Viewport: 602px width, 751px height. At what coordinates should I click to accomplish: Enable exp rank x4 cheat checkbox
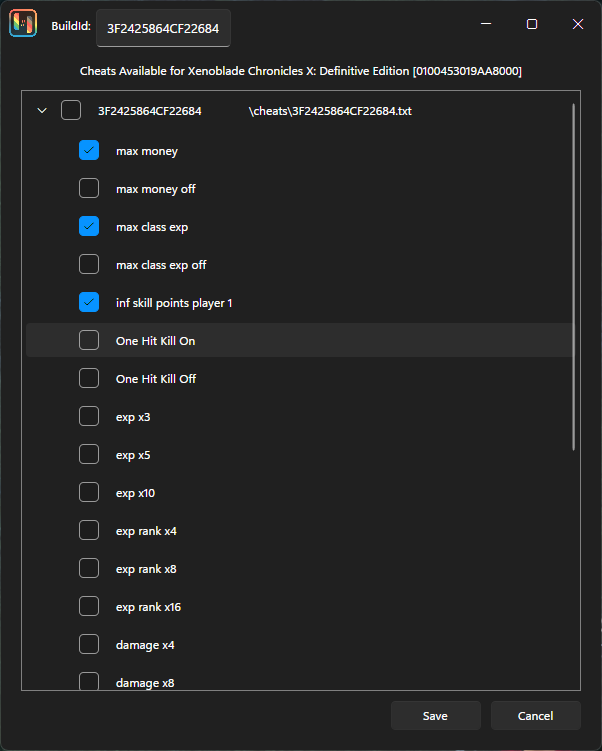89,530
